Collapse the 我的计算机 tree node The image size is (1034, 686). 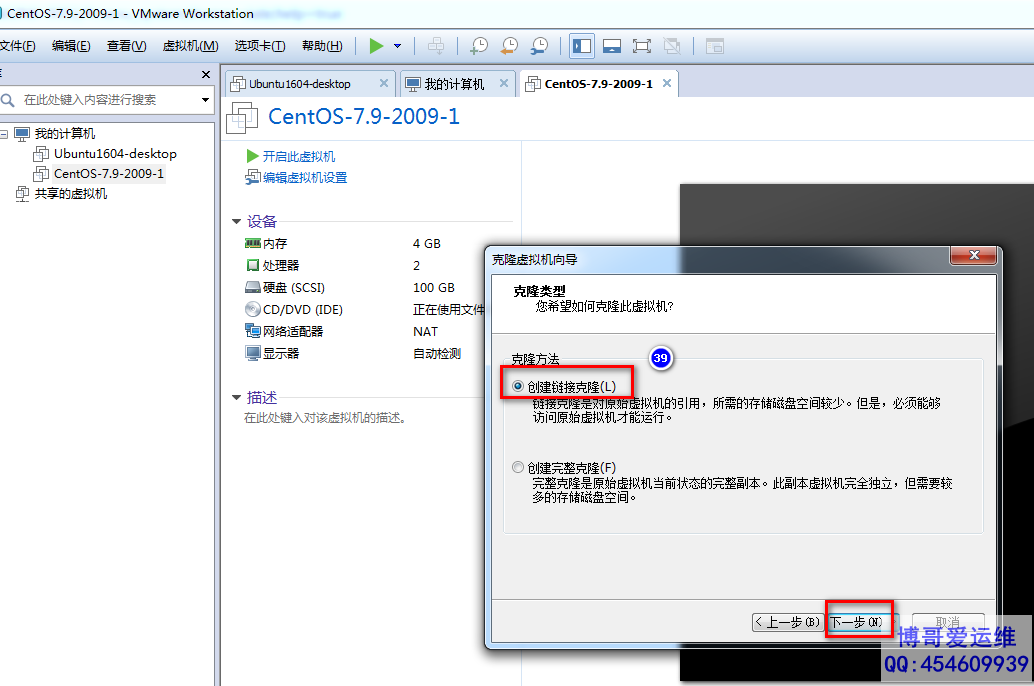point(5,134)
